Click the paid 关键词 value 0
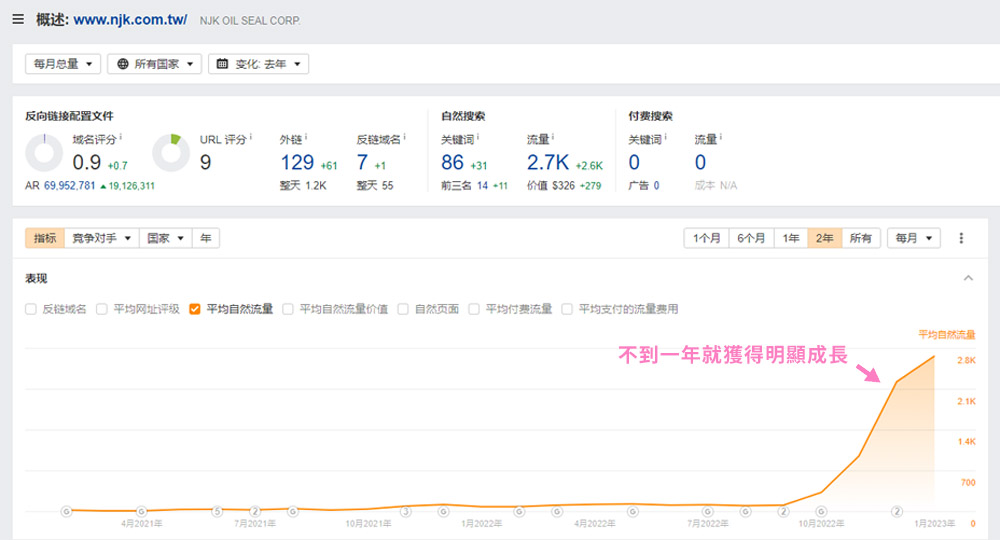The width and height of the screenshot is (1000, 540). point(634,163)
